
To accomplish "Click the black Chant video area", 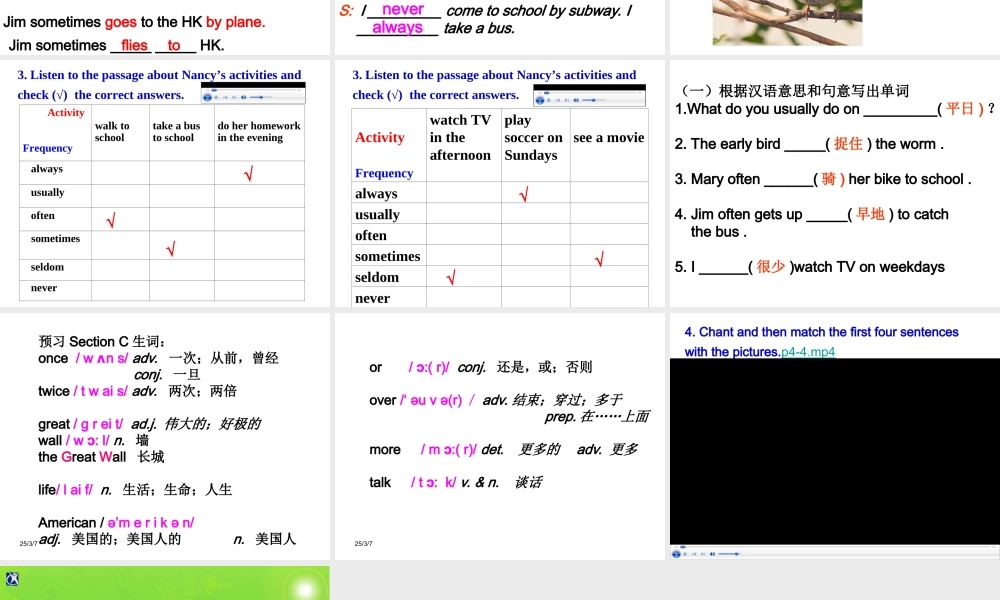I will click(834, 451).
